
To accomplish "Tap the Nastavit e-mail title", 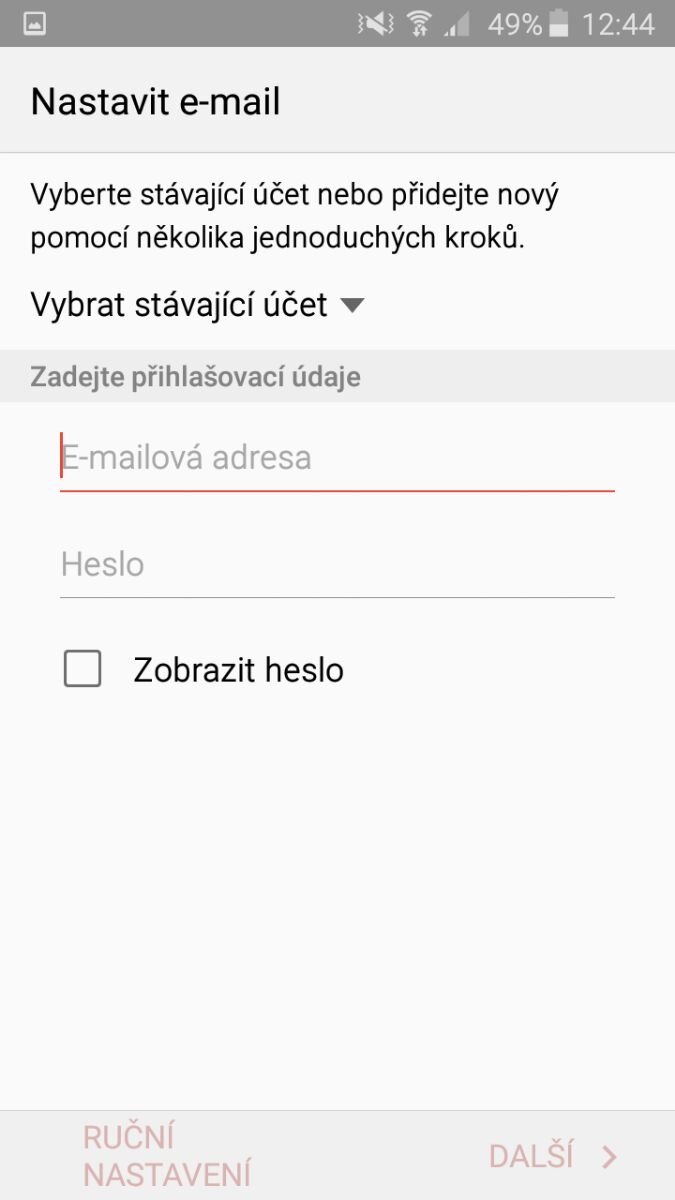I will tap(156, 101).
